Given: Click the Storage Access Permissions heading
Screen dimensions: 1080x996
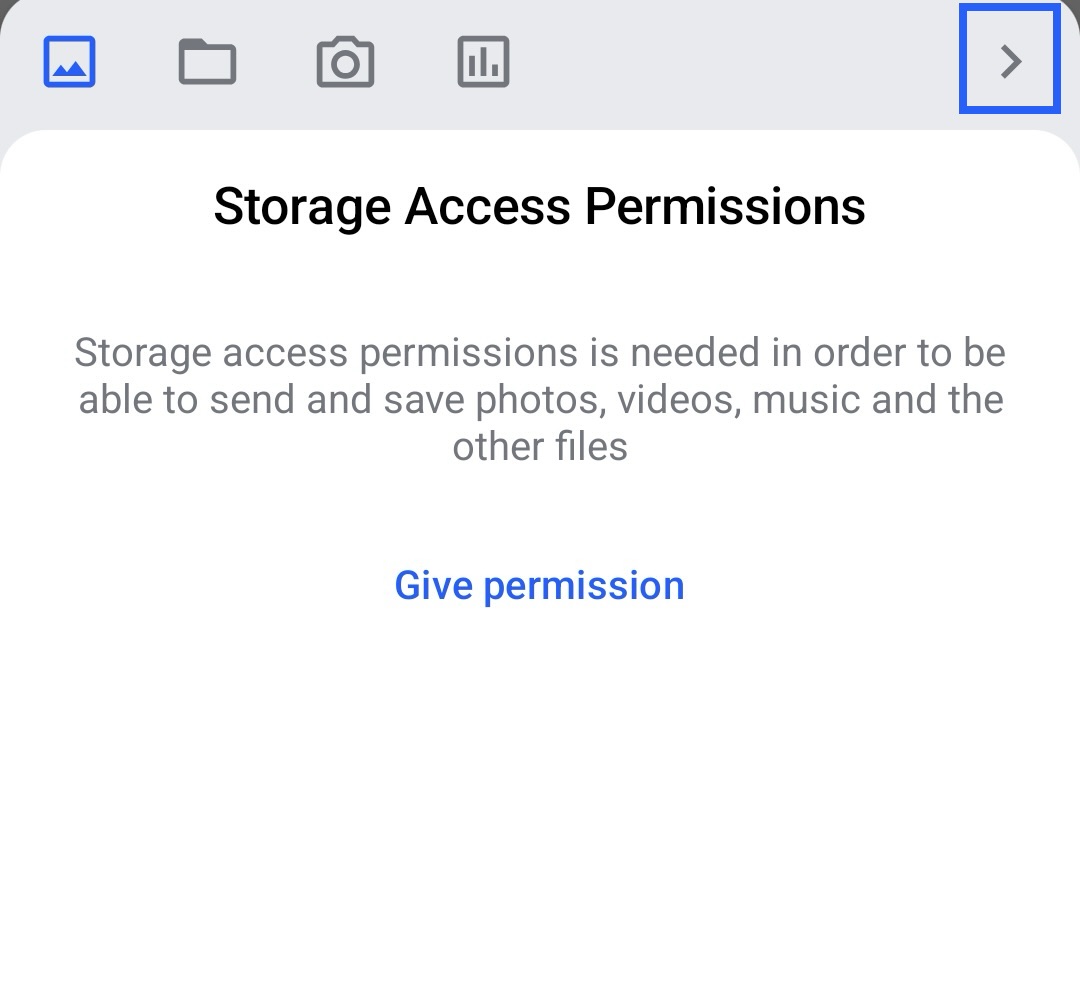Looking at the screenshot, I should (x=539, y=207).
